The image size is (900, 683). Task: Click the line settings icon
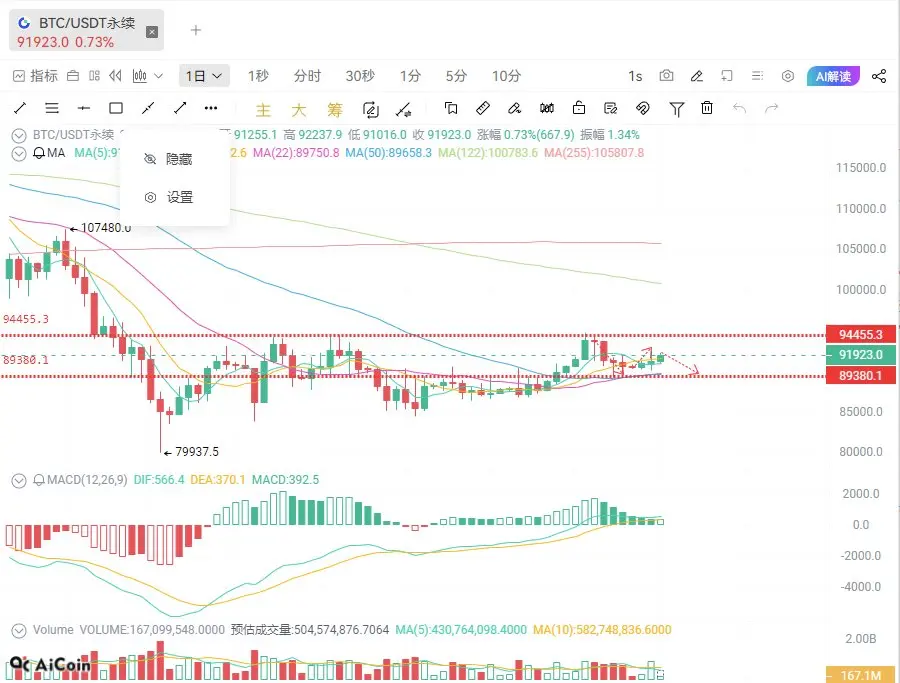404,109
